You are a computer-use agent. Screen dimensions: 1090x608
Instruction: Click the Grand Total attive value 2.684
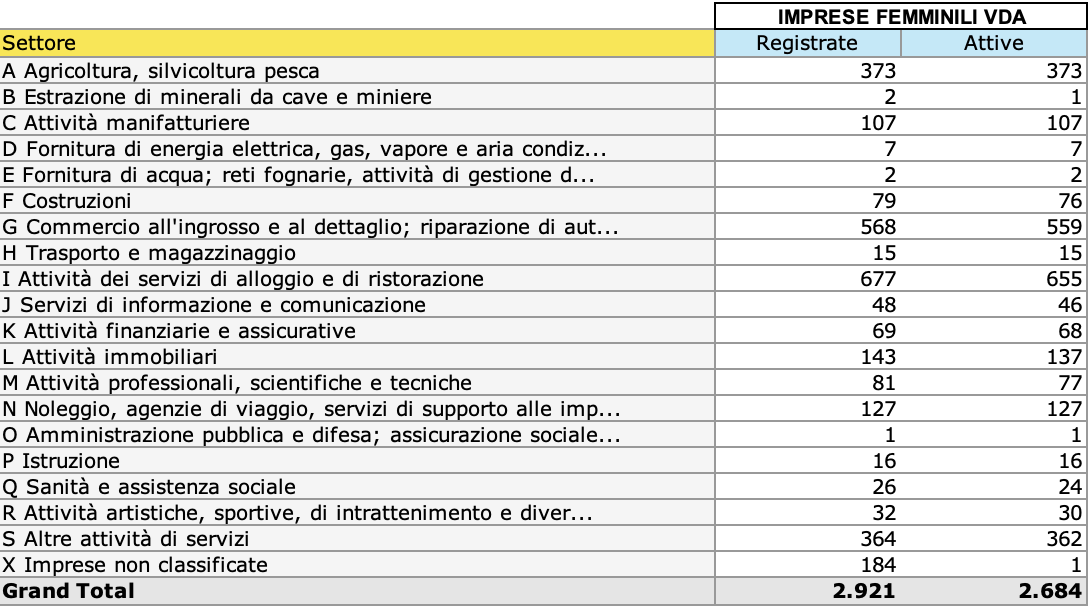pyautogui.click(x=1051, y=591)
